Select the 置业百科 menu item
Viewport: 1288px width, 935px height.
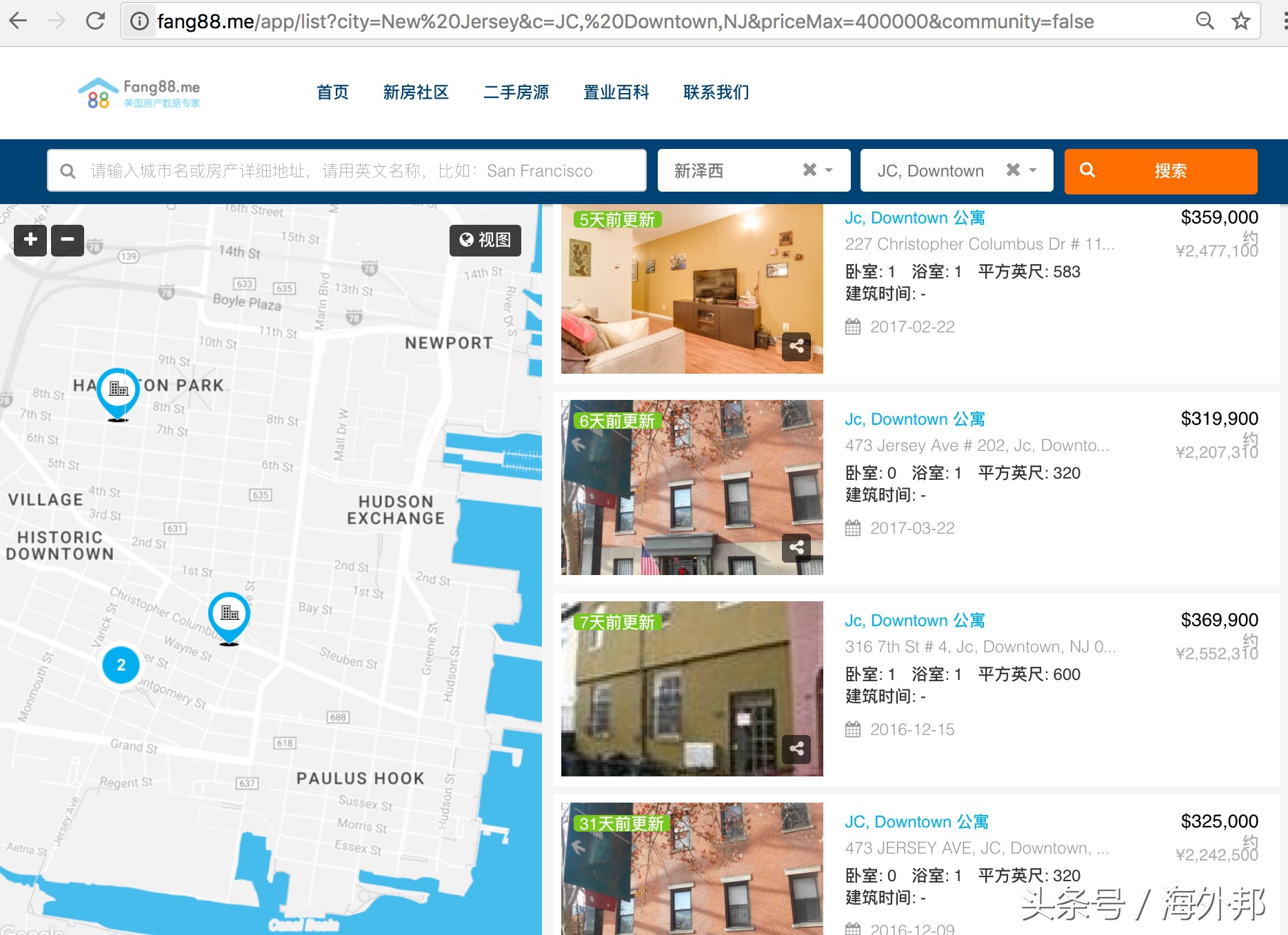(616, 92)
